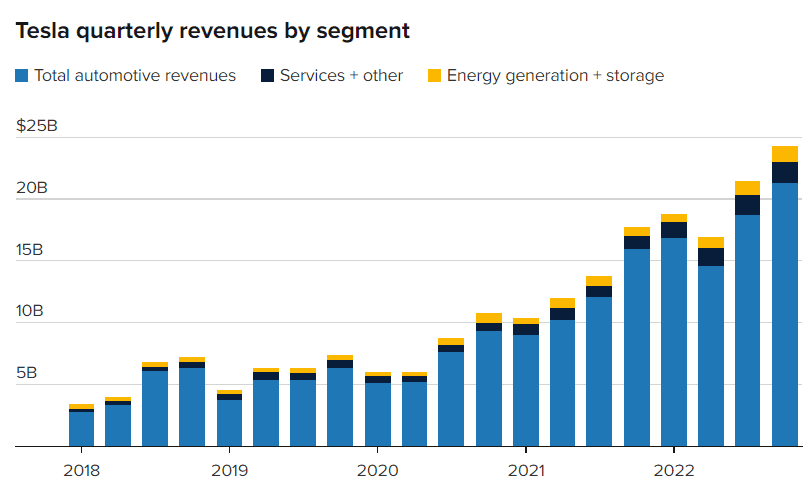Click the tallest bar's blue automotive segment at far right

pyautogui.click(x=785, y=314)
